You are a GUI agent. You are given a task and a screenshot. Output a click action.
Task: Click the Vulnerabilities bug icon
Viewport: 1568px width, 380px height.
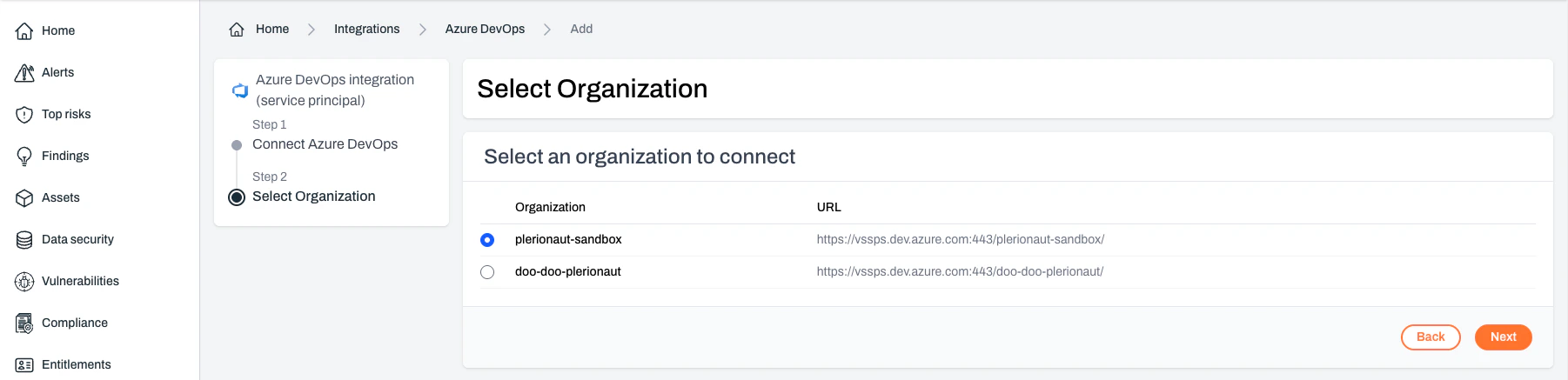coord(24,282)
